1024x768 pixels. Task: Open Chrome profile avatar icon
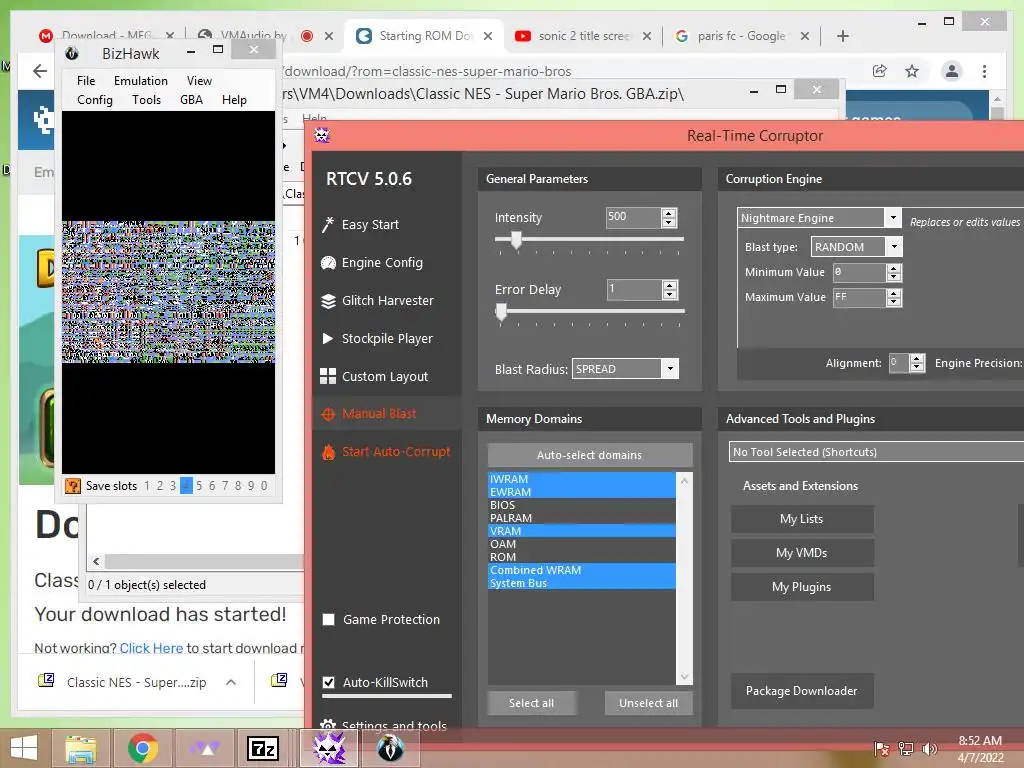(952, 71)
